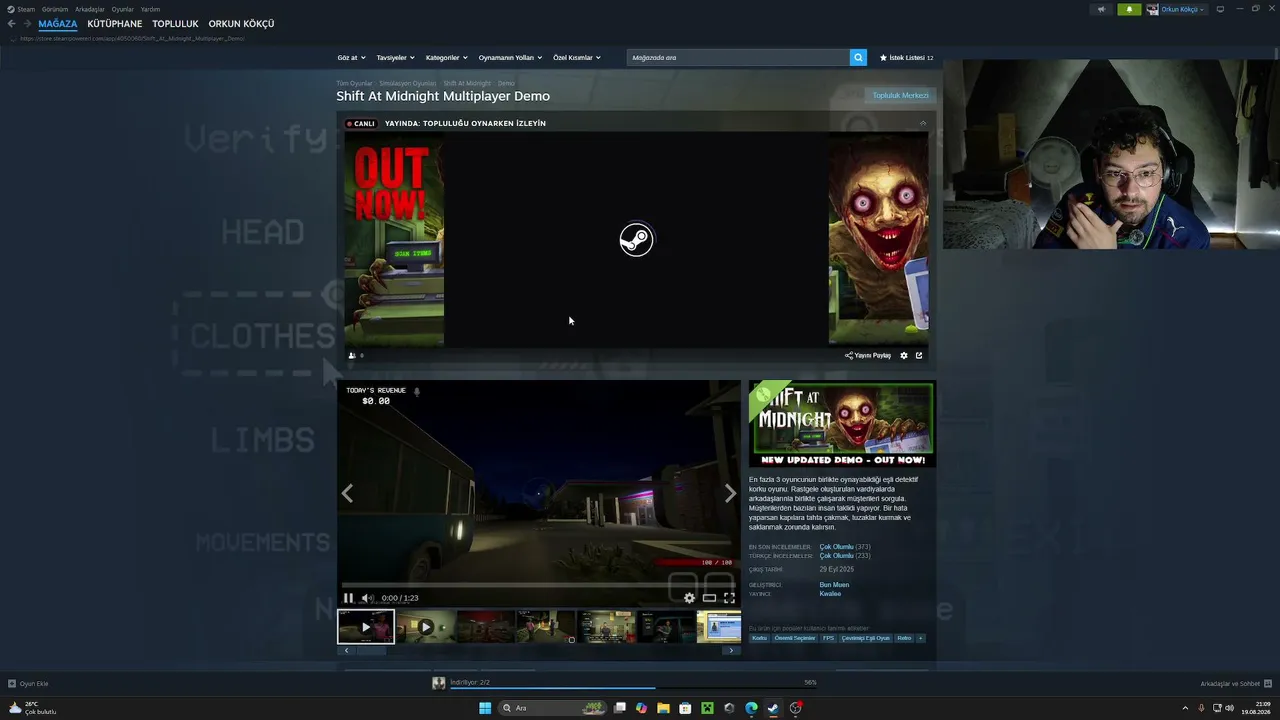Click the trailer video progress bar
Viewport: 1280px width, 720px height.
pyautogui.click(x=538, y=585)
